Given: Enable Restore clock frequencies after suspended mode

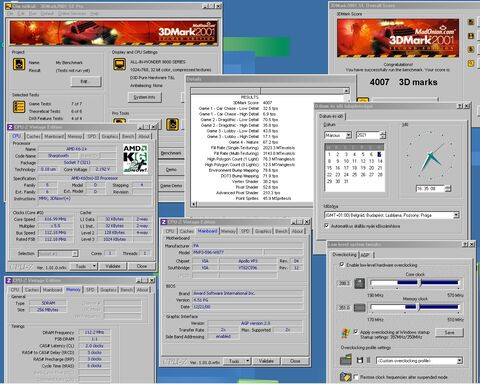Looking at the screenshot, I should pyautogui.click(x=356, y=377).
